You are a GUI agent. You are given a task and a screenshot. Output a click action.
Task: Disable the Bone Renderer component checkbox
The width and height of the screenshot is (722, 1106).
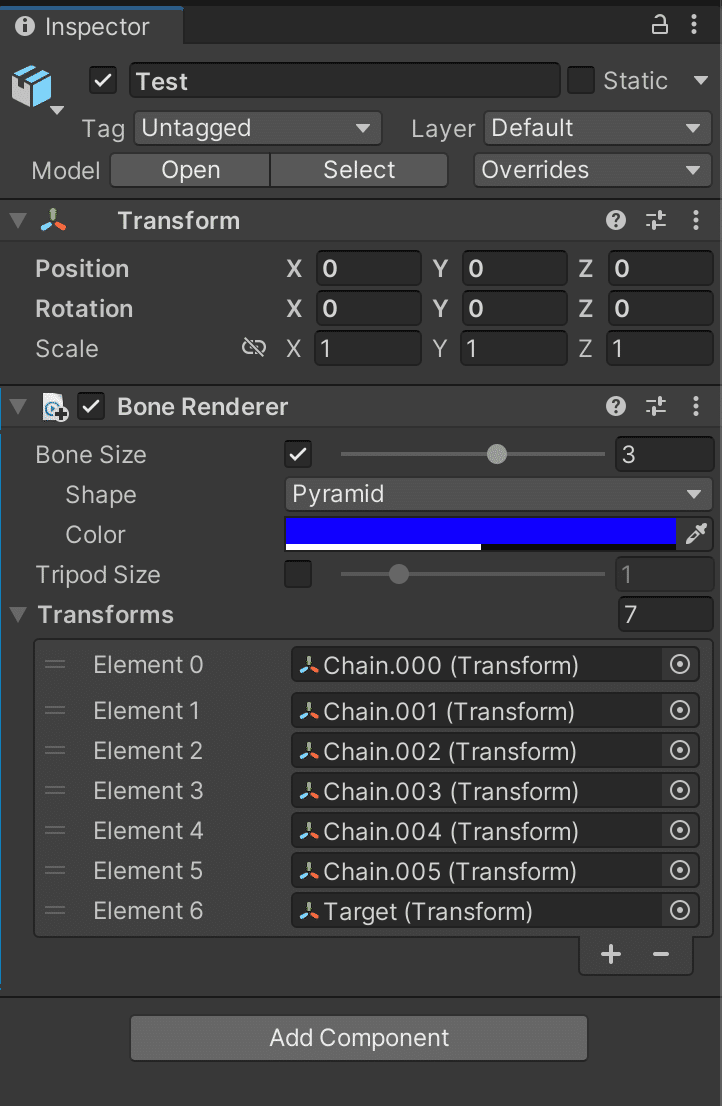coord(90,407)
